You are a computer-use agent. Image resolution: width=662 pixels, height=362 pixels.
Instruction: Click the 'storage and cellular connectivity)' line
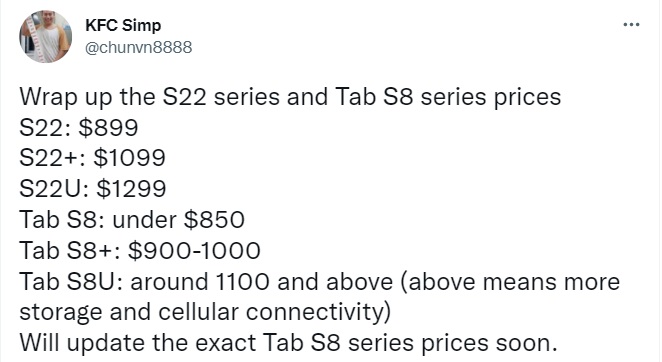205,313
